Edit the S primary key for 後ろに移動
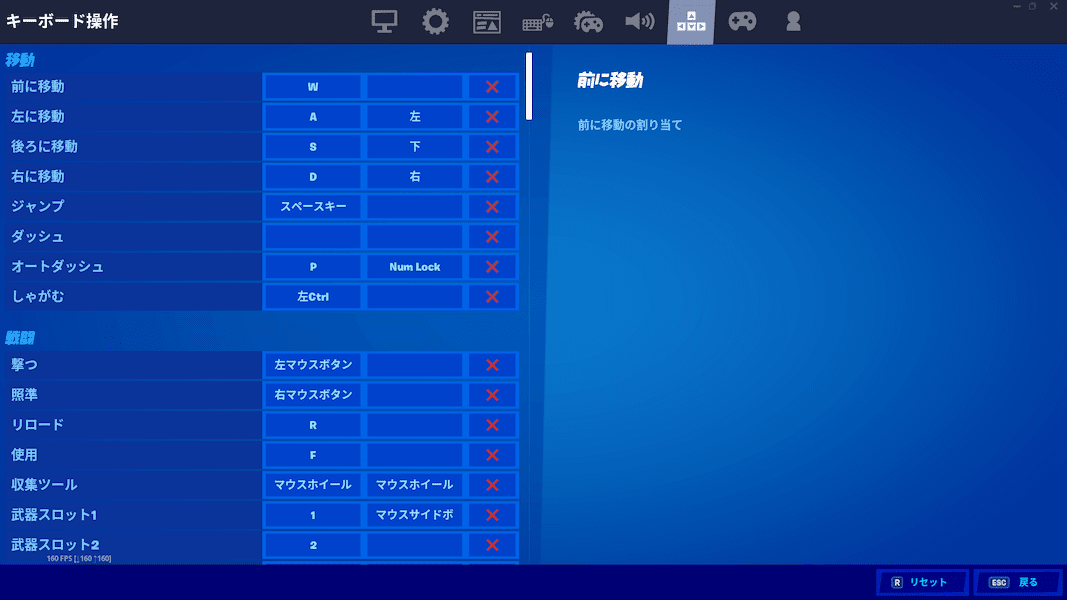 point(313,147)
